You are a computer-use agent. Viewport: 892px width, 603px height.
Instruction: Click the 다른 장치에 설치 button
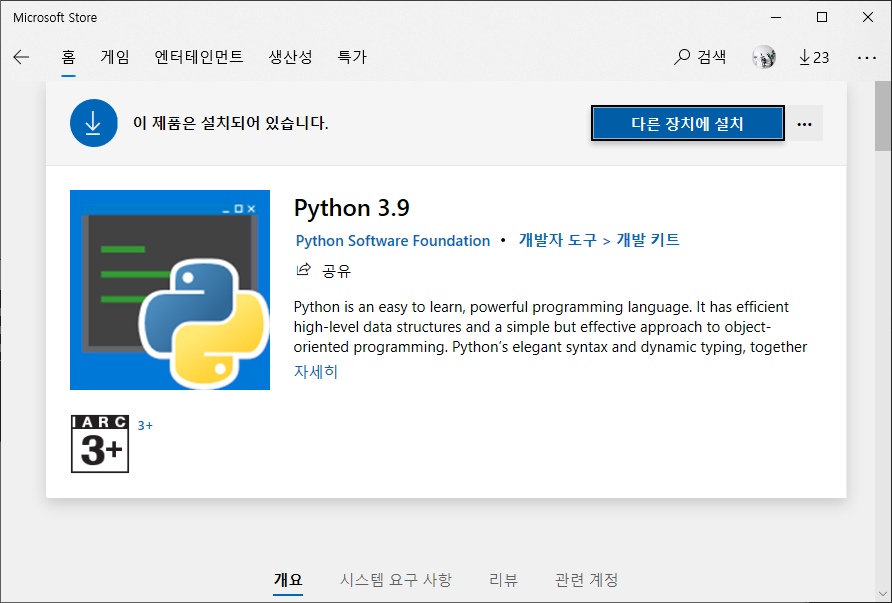point(688,123)
